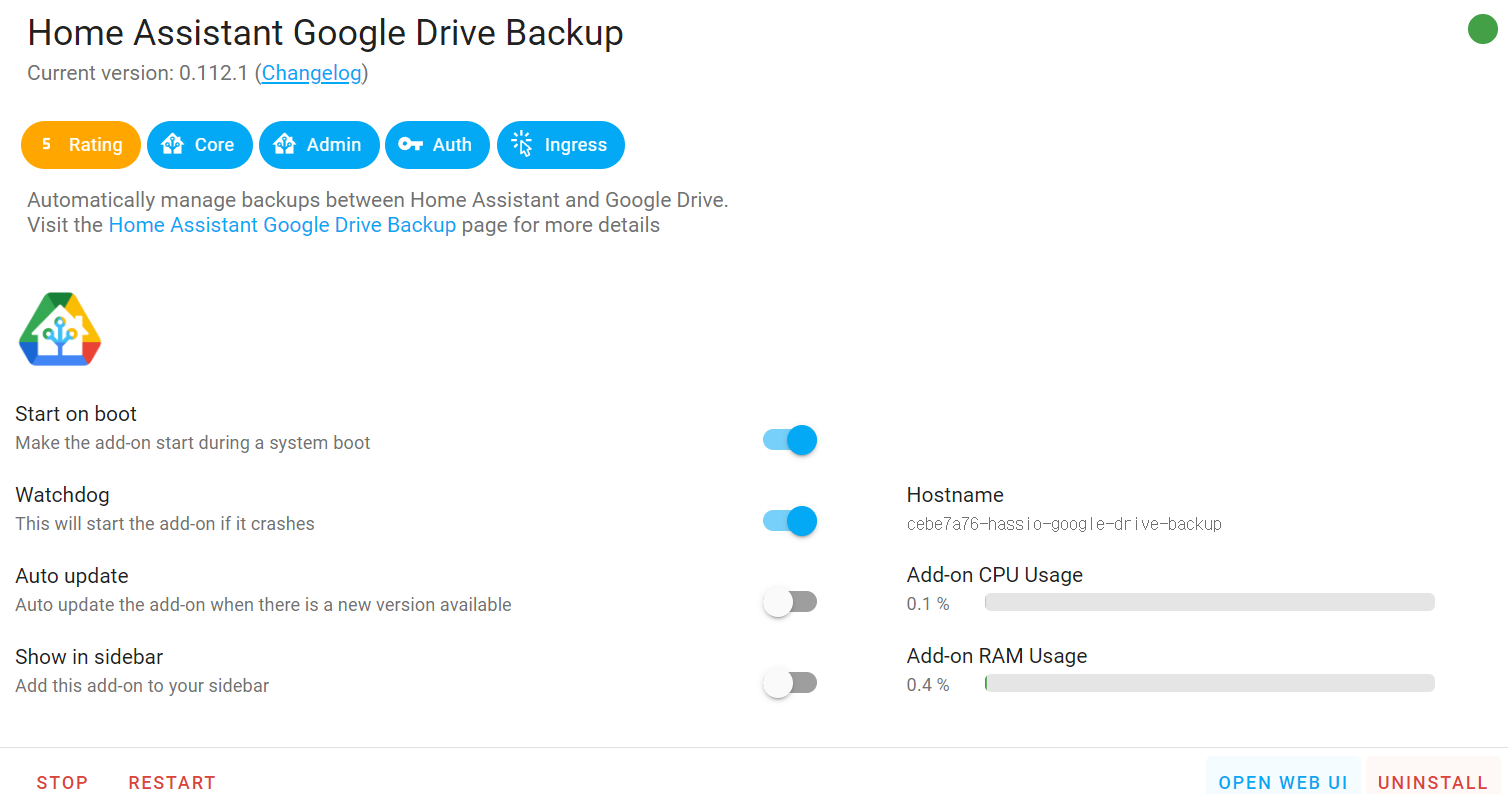Click the Auto update label
Image resolution: width=1508 pixels, height=794 pixels.
point(72,576)
